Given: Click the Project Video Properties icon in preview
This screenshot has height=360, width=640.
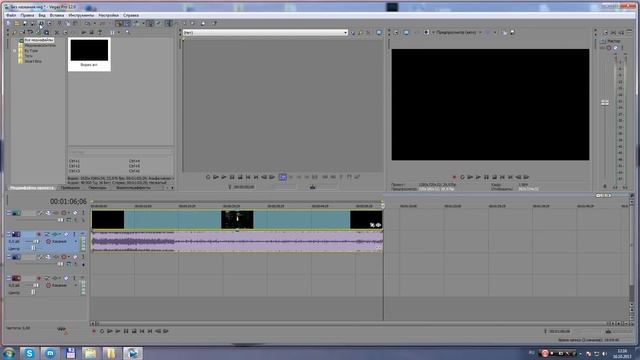Looking at the screenshot, I should point(396,32).
